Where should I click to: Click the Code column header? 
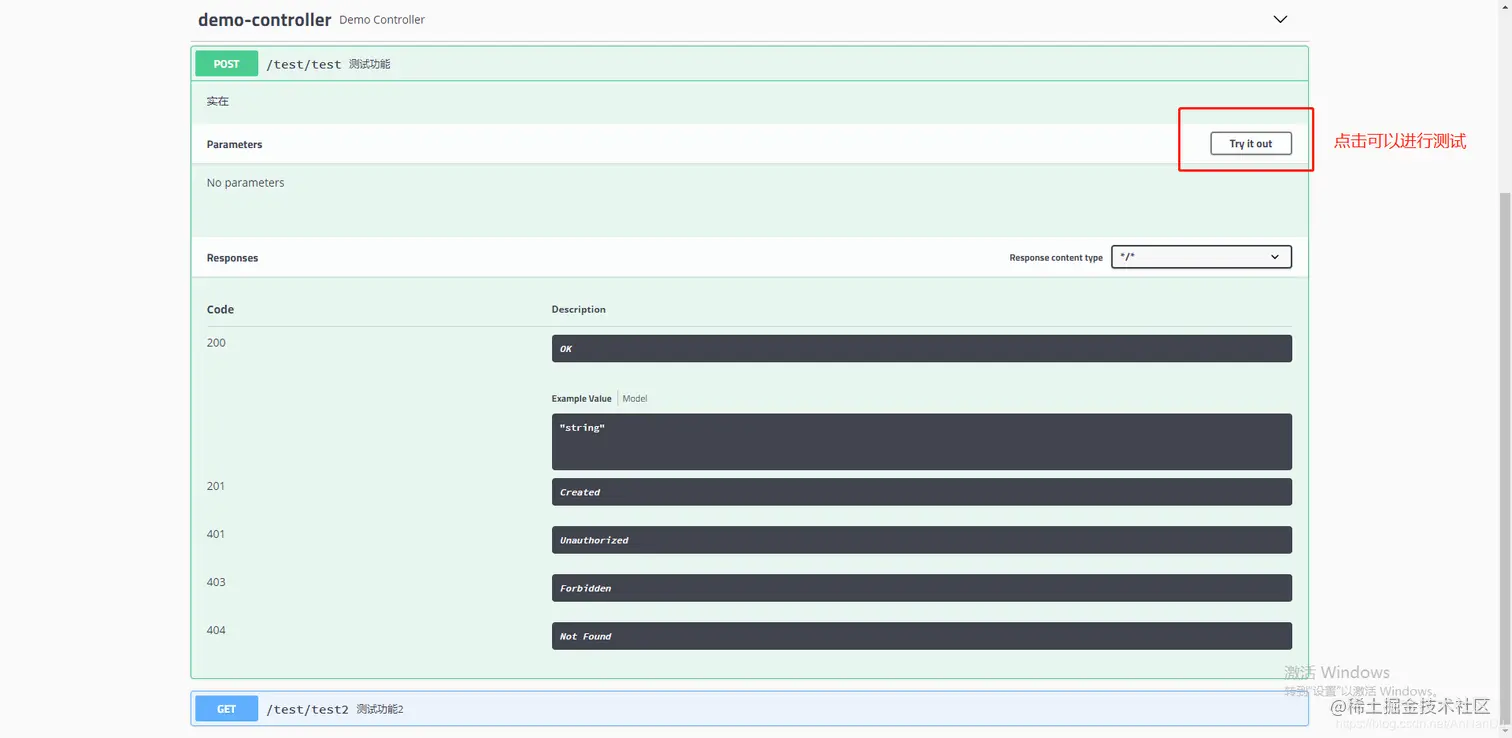(x=220, y=309)
